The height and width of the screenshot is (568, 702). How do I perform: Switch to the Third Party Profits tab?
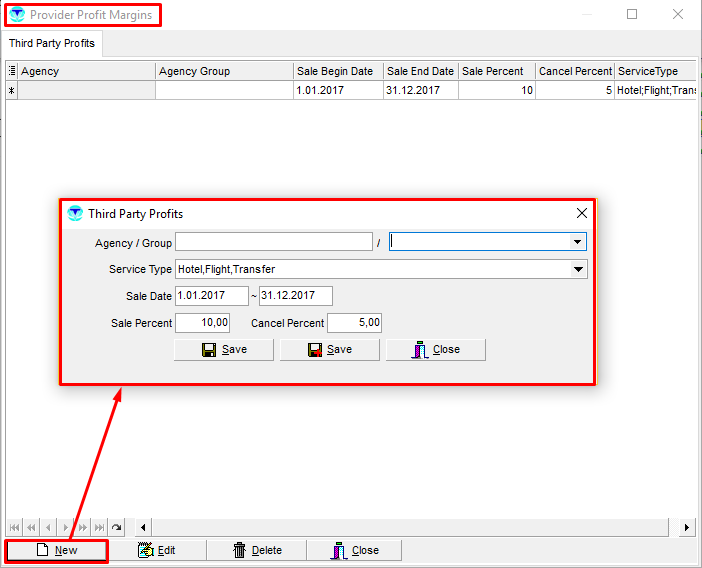pos(51,44)
